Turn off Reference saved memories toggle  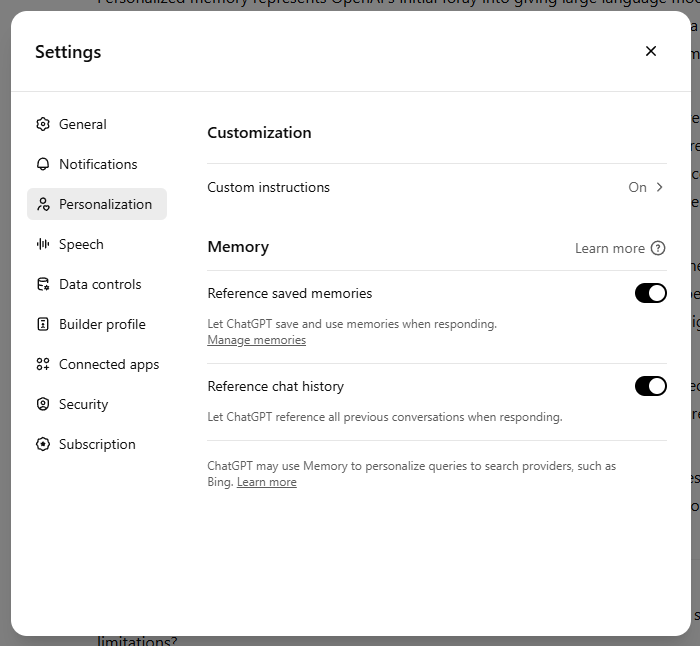coord(651,293)
